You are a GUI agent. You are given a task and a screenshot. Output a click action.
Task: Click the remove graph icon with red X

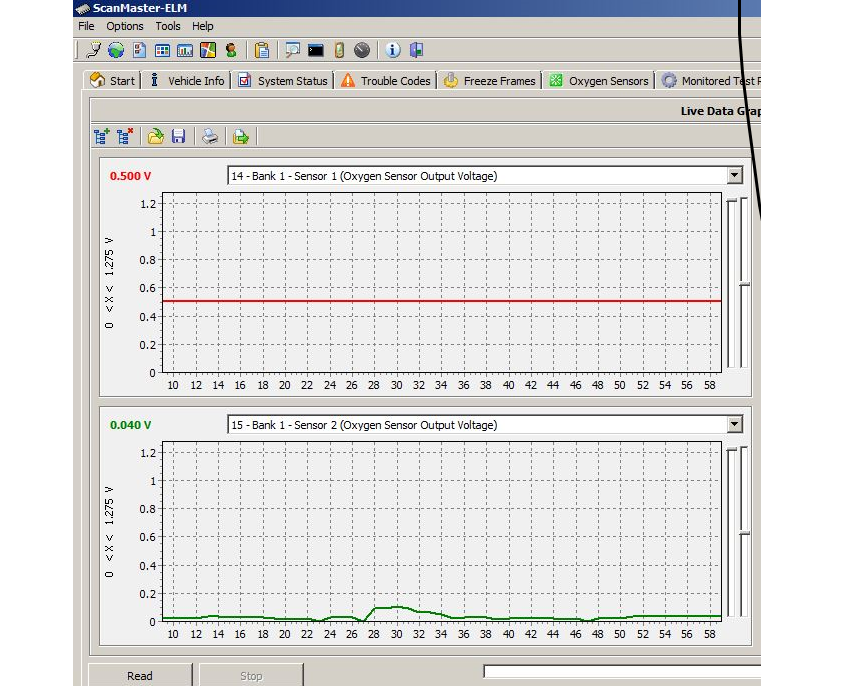pyautogui.click(x=124, y=137)
